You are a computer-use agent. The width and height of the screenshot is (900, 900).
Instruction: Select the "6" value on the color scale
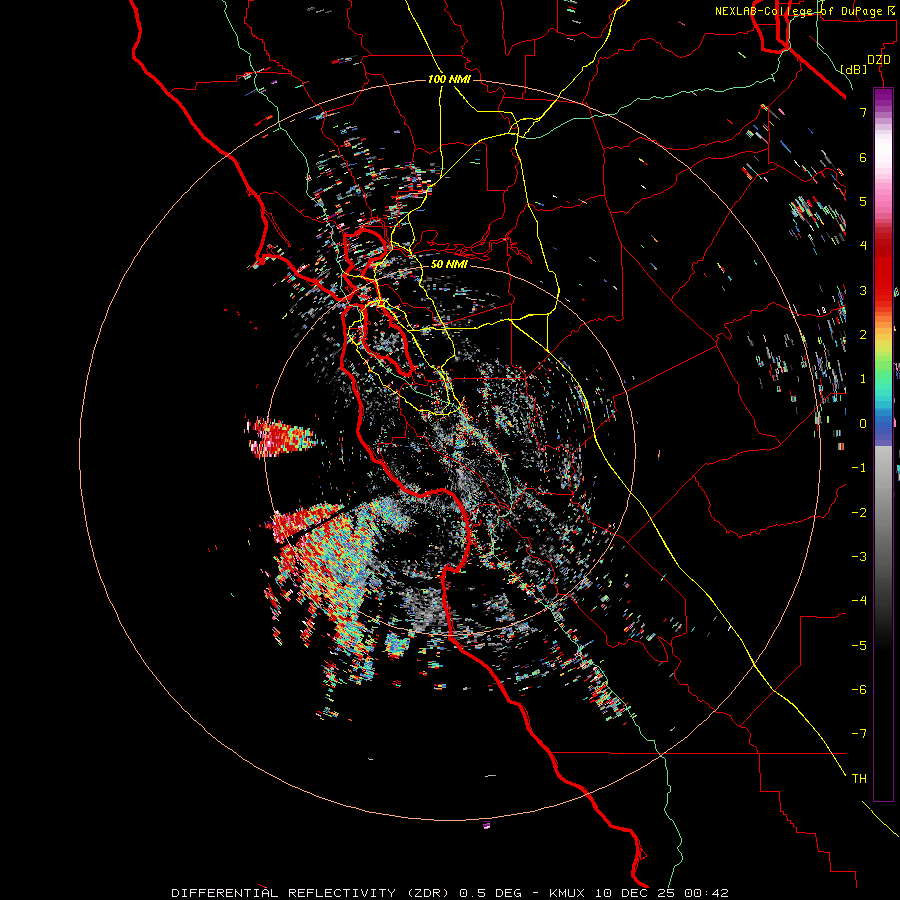pos(863,157)
